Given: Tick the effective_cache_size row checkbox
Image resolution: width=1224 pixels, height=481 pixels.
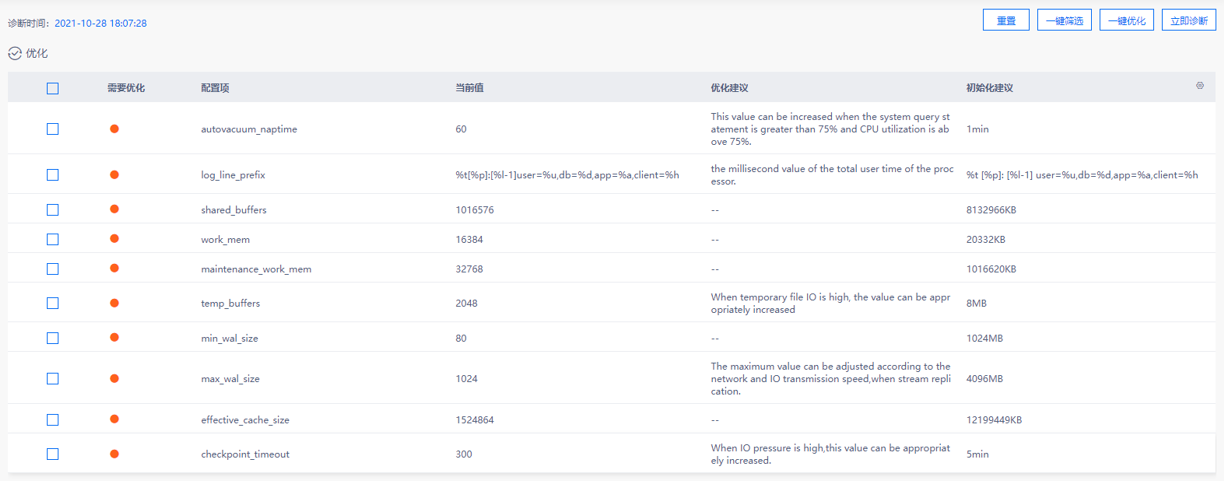Looking at the screenshot, I should [x=53, y=420].
